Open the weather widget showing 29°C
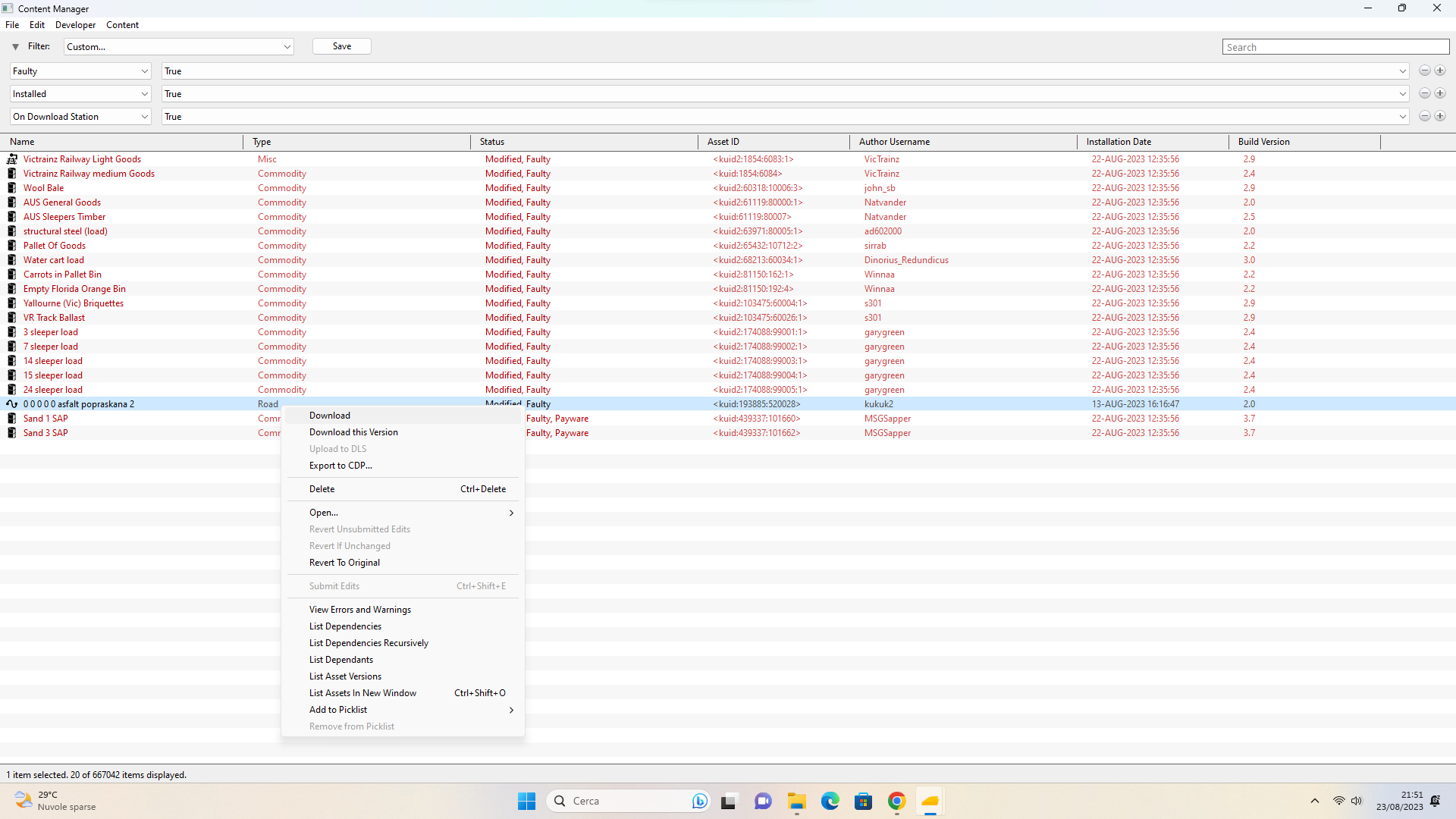This screenshot has height=819, width=1456. tap(55, 801)
